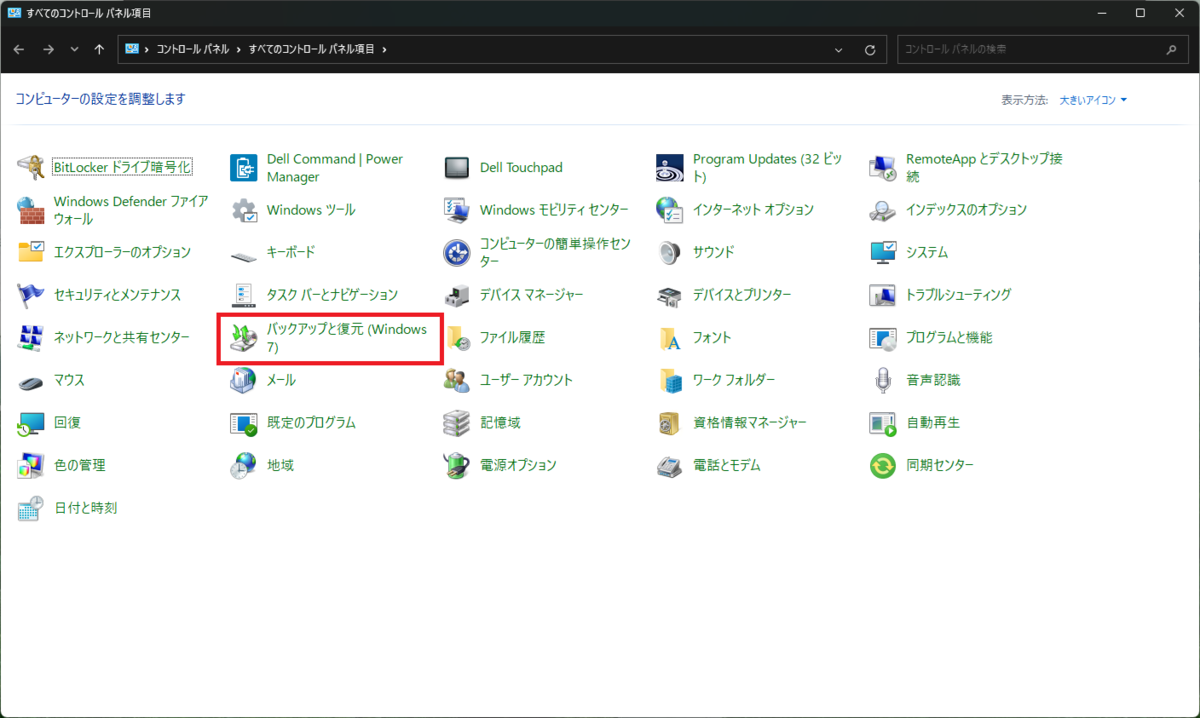Screen dimensions: 1200x718
Task: Open 同期センター green icon
Action: pyautogui.click(x=883, y=465)
